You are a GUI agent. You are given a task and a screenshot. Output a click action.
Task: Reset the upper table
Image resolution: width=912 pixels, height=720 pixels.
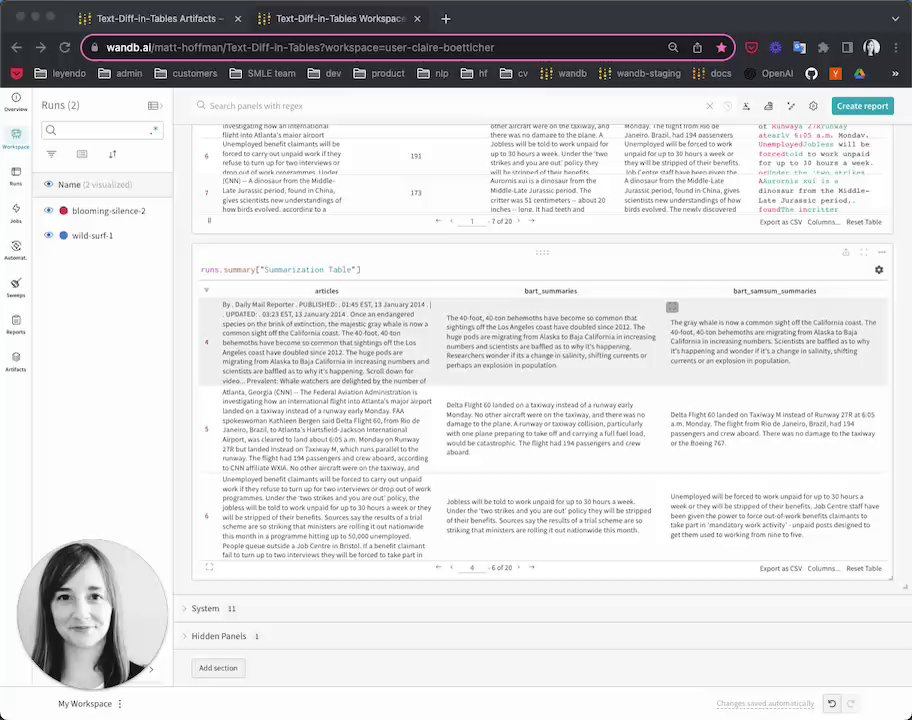(864, 222)
